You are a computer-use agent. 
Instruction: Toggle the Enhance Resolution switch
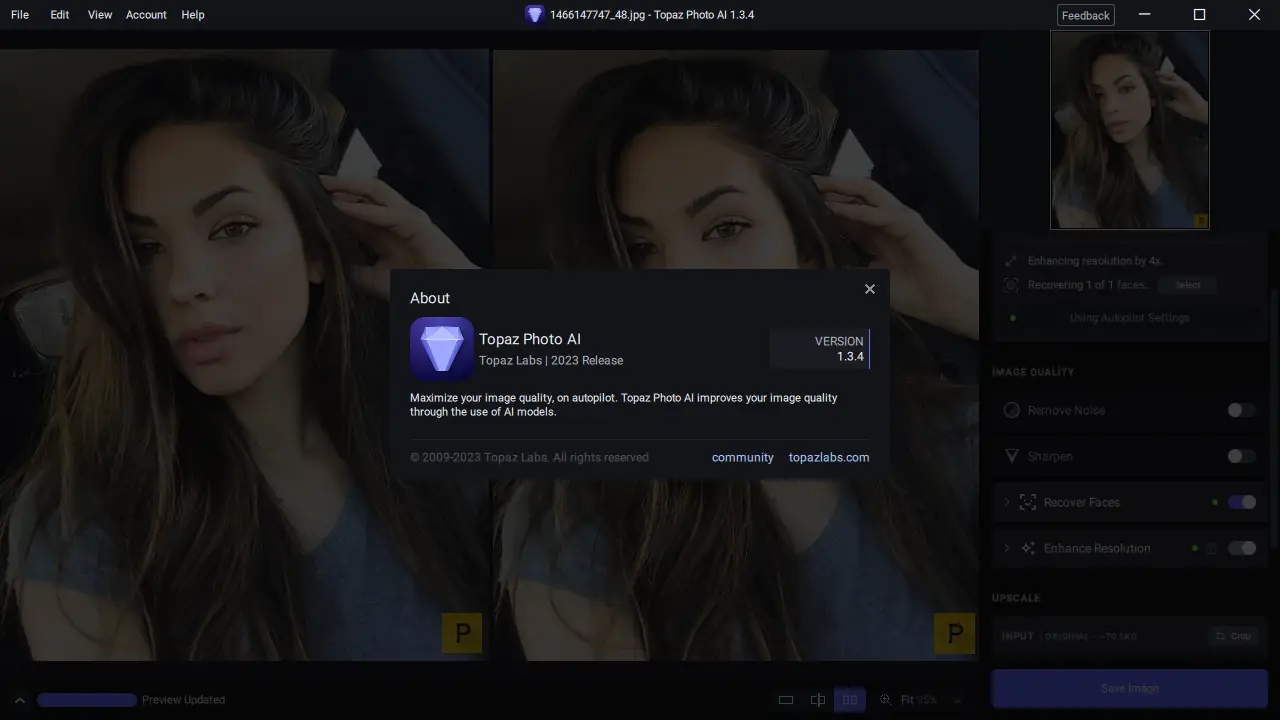1241,548
